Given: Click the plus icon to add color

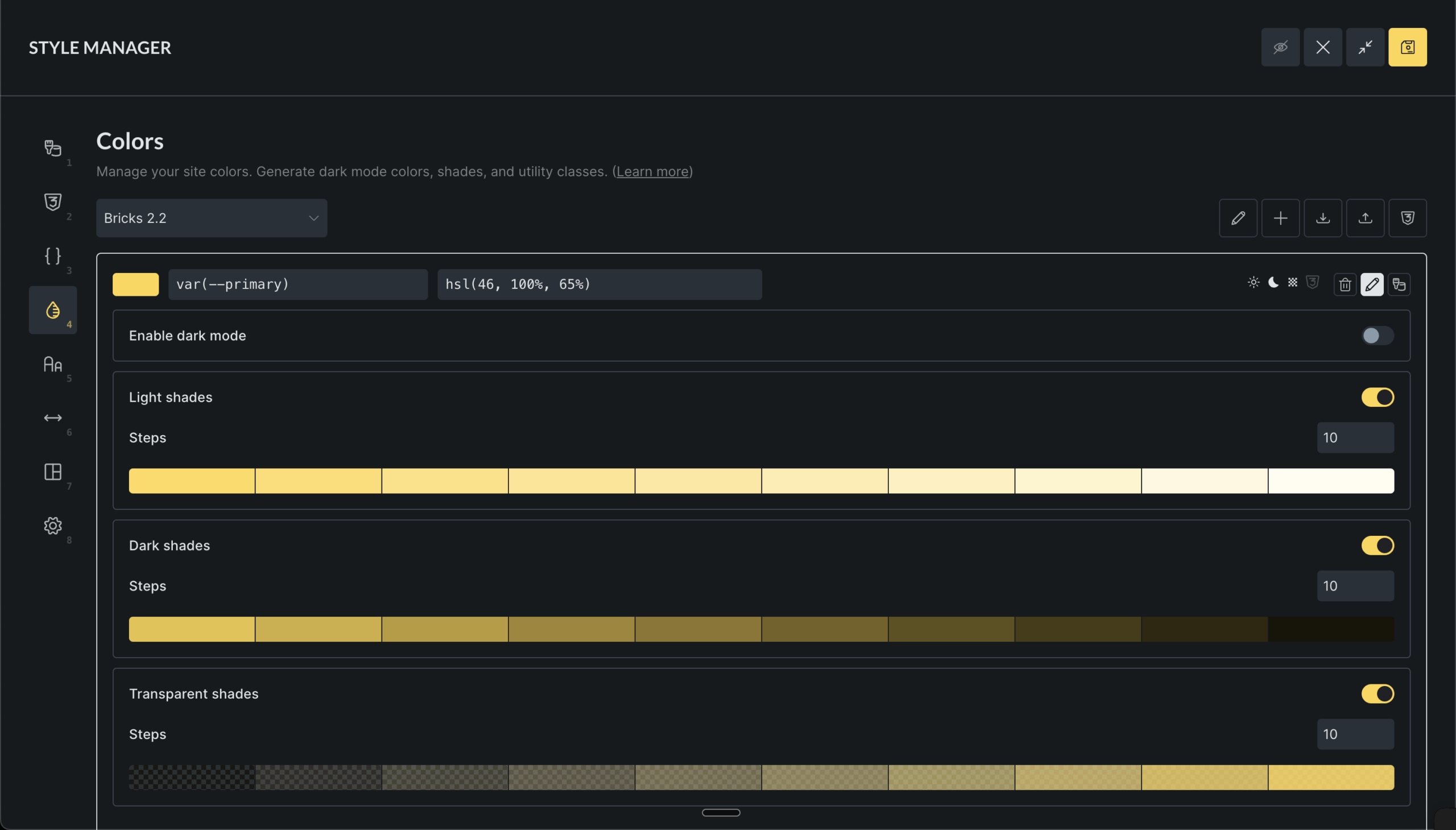Looking at the screenshot, I should [1280, 218].
